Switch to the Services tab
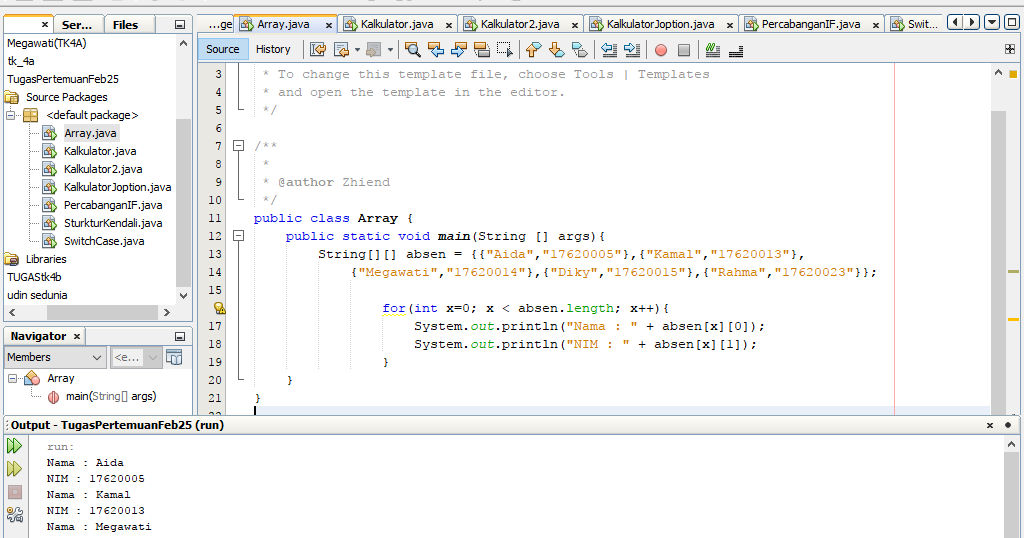This screenshot has width=1024, height=538. tap(77, 25)
